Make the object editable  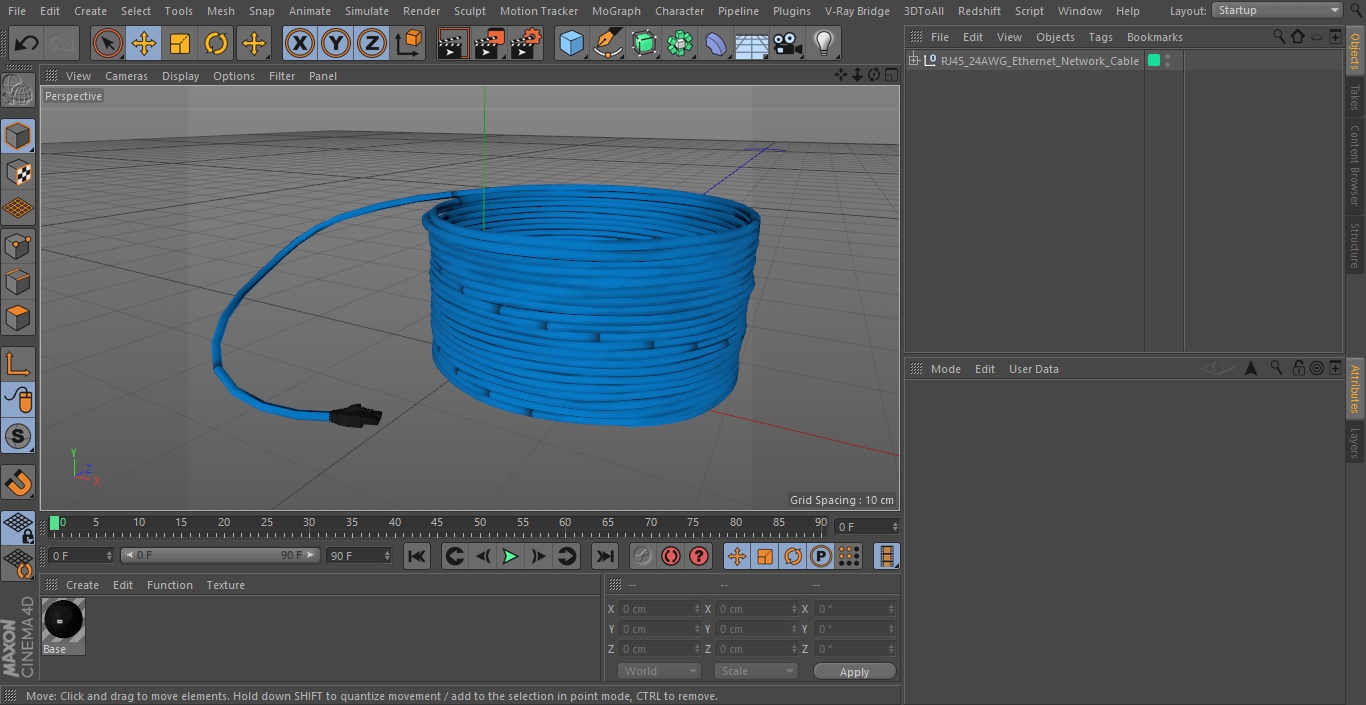pyautogui.click(x=18, y=92)
